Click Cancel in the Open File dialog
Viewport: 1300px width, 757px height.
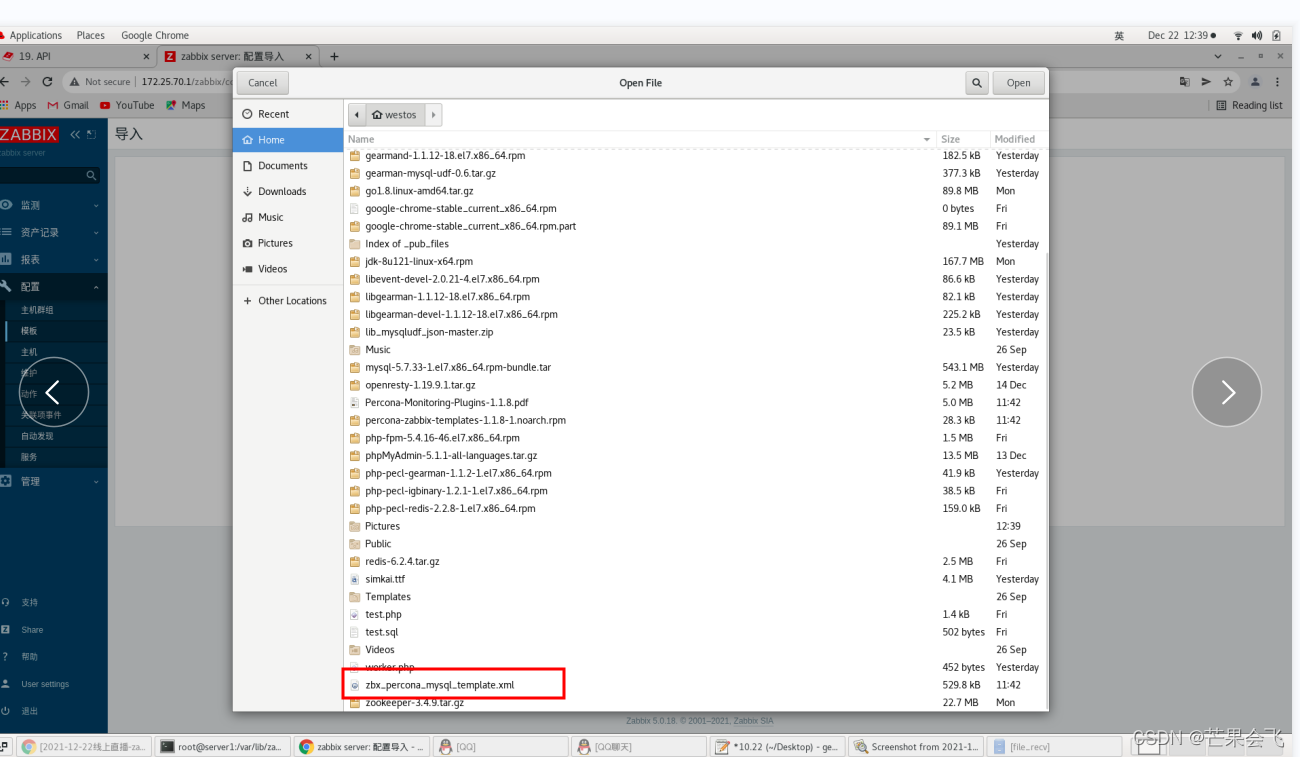(x=263, y=83)
